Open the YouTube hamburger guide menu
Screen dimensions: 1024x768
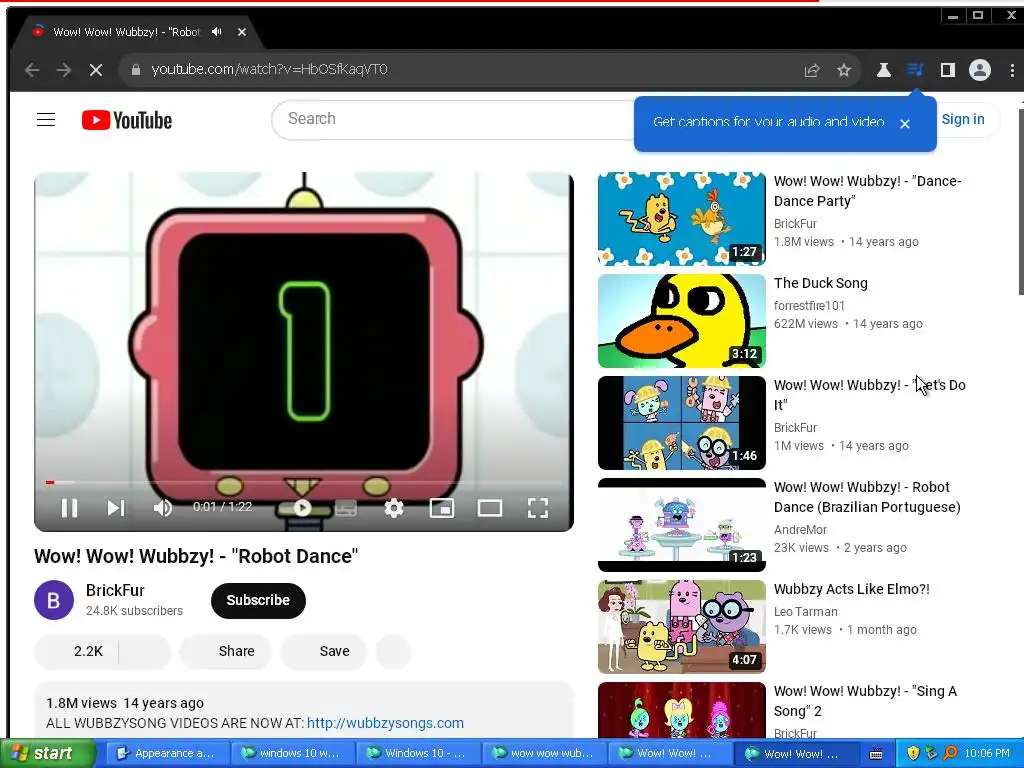[x=46, y=120]
